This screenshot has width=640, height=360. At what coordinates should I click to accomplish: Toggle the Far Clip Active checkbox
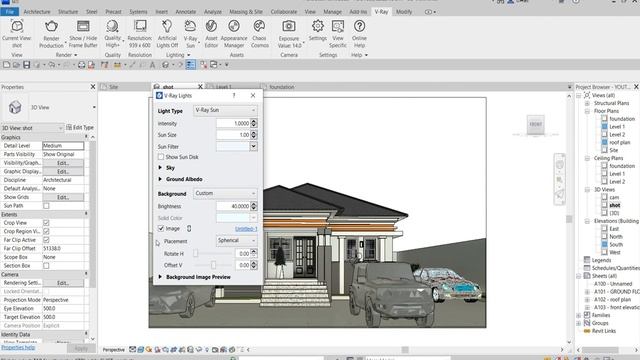[x=46, y=240]
